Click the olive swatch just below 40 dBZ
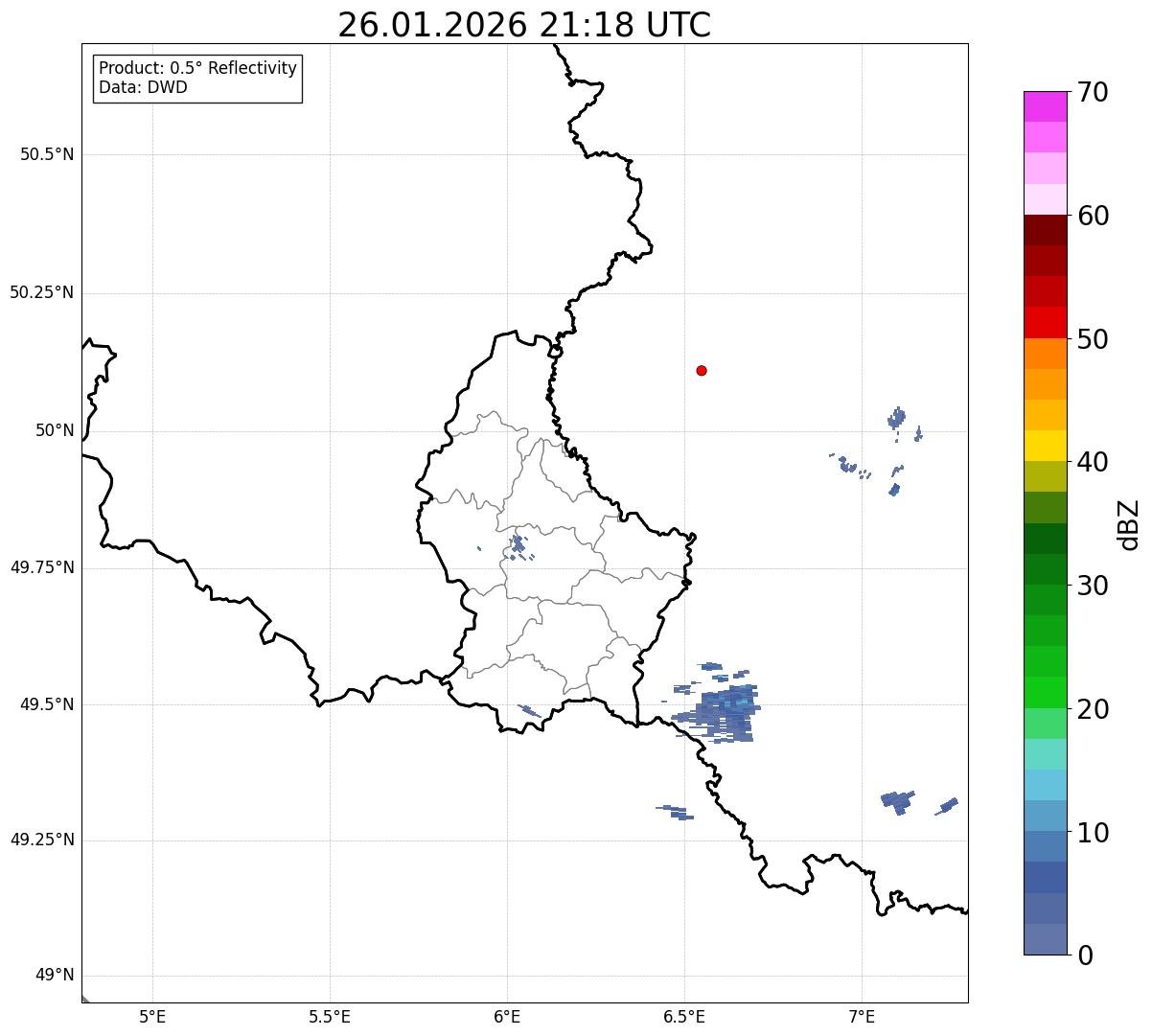This screenshot has width=1152, height=1036. [x=1046, y=476]
